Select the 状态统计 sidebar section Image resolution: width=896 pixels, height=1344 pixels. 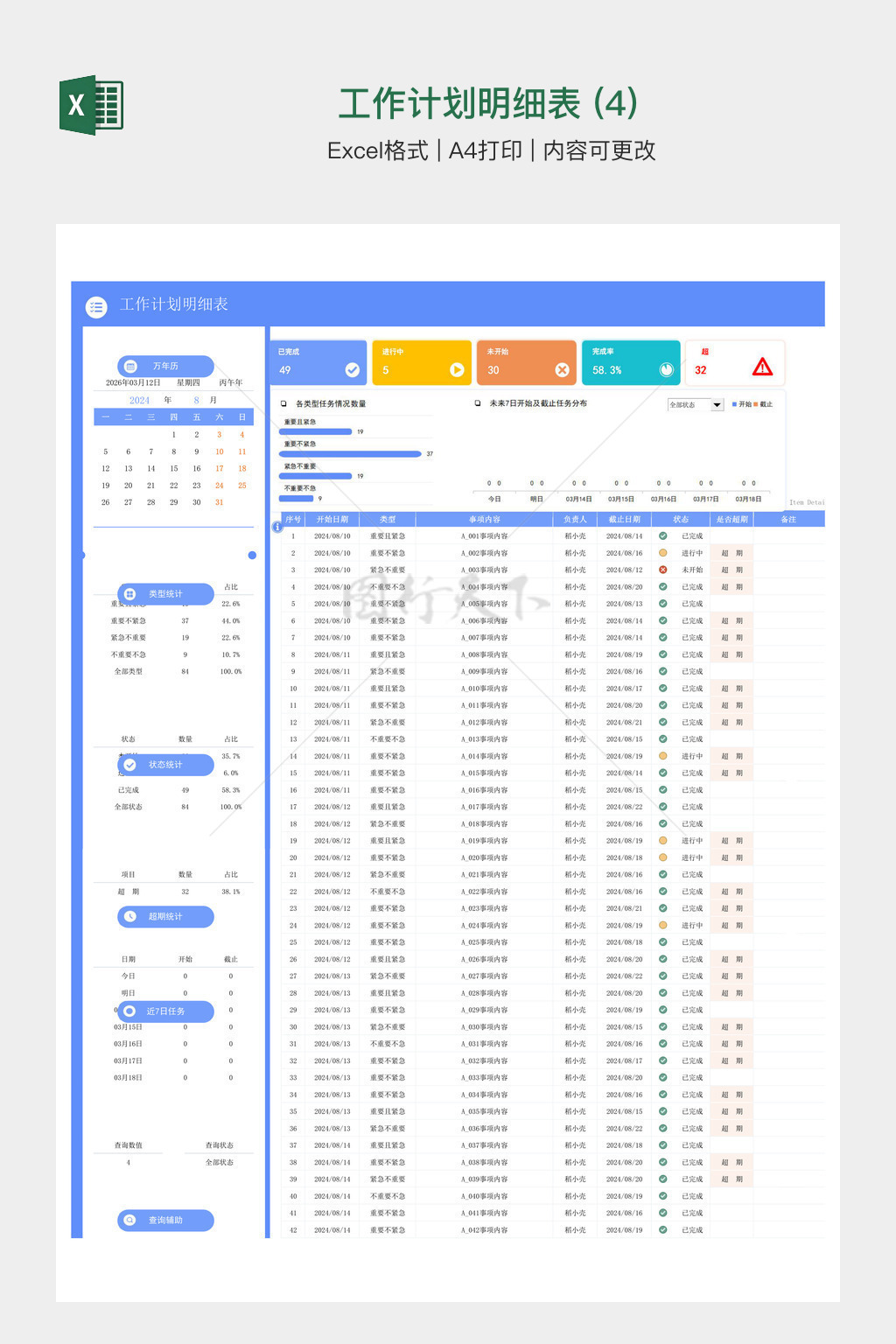coord(165,765)
